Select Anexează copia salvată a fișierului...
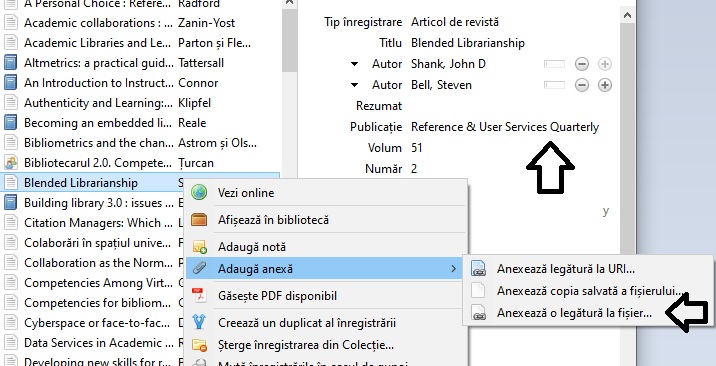716x366 pixels. tap(588, 290)
